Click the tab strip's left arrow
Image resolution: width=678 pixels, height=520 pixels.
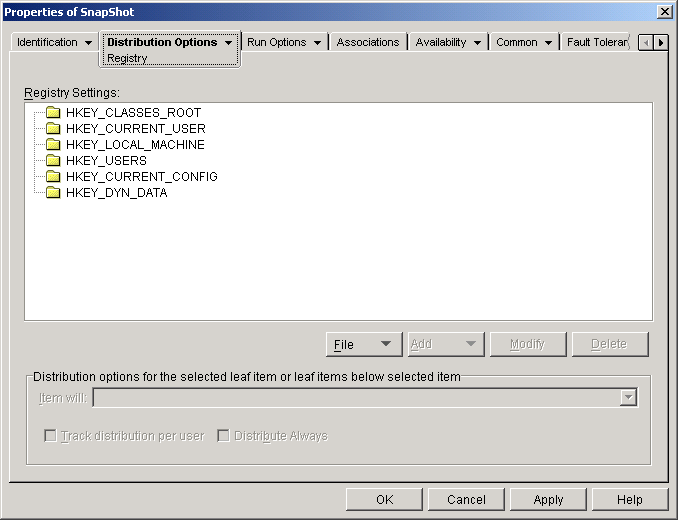[x=646, y=43]
